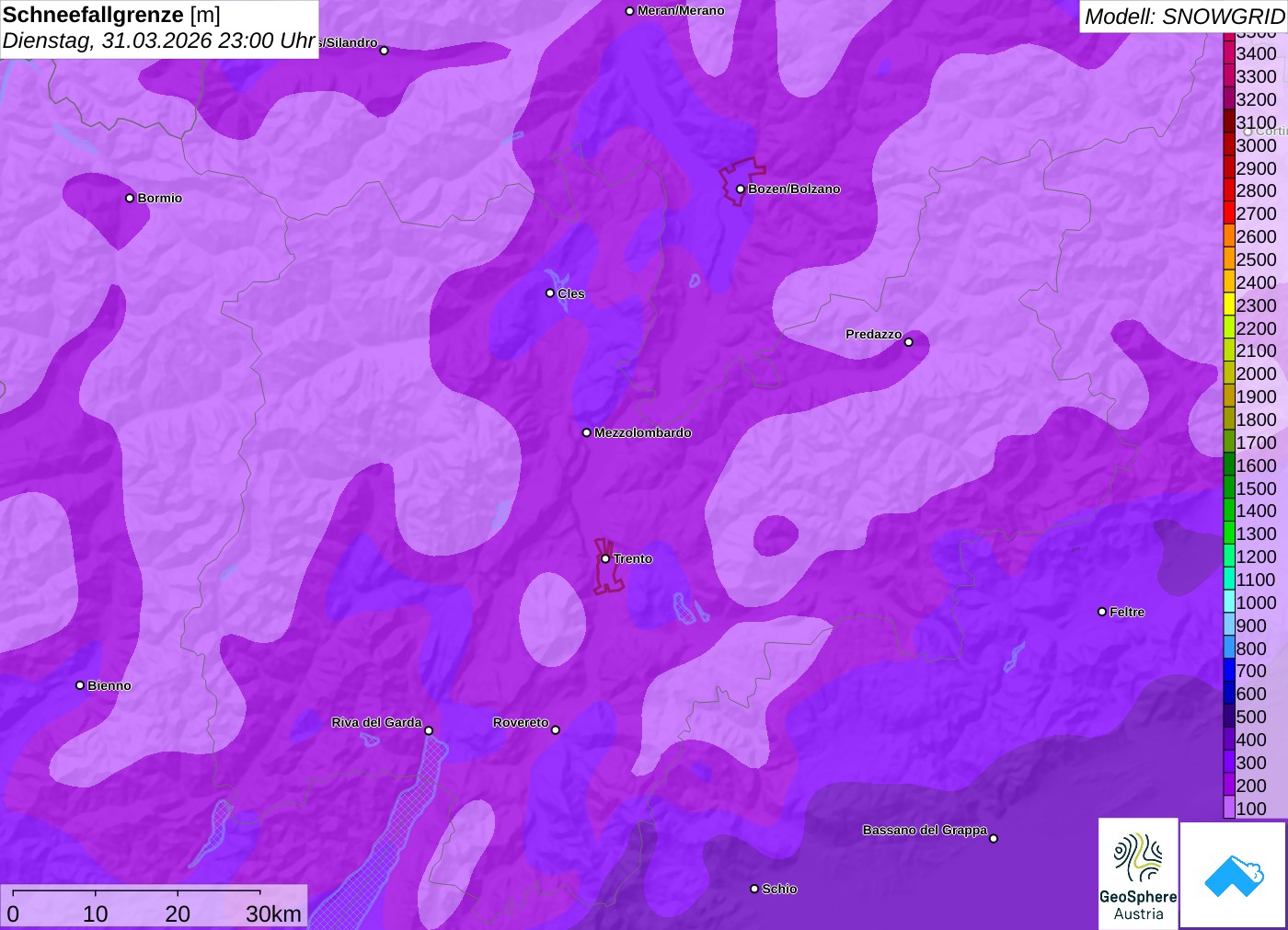Click the legend value '200'
This screenshot has width=1288, height=930.
1251,786
